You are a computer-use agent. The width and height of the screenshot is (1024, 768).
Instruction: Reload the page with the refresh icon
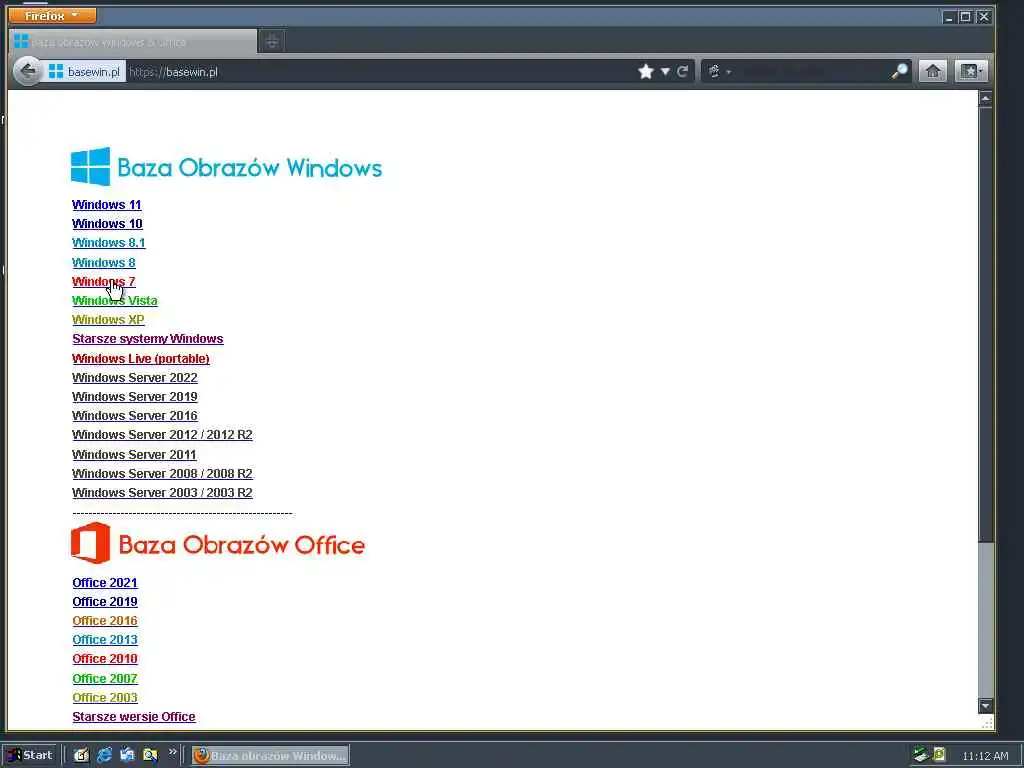click(682, 72)
